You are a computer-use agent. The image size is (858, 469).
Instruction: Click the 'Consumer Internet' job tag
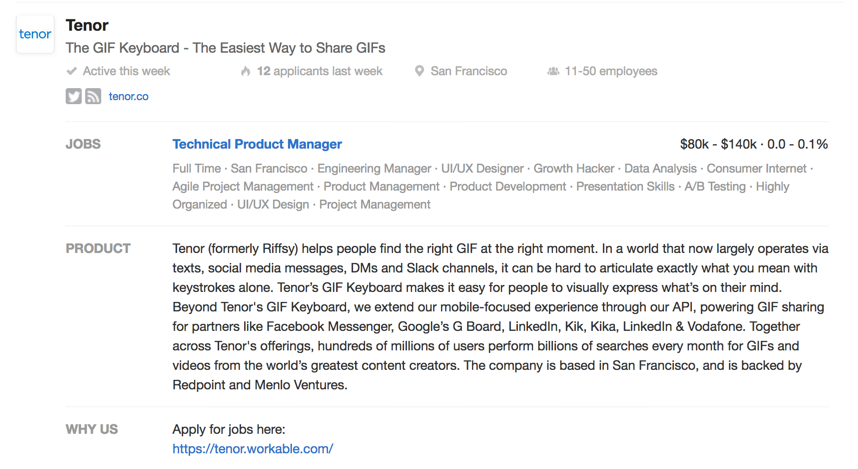pyautogui.click(x=757, y=169)
